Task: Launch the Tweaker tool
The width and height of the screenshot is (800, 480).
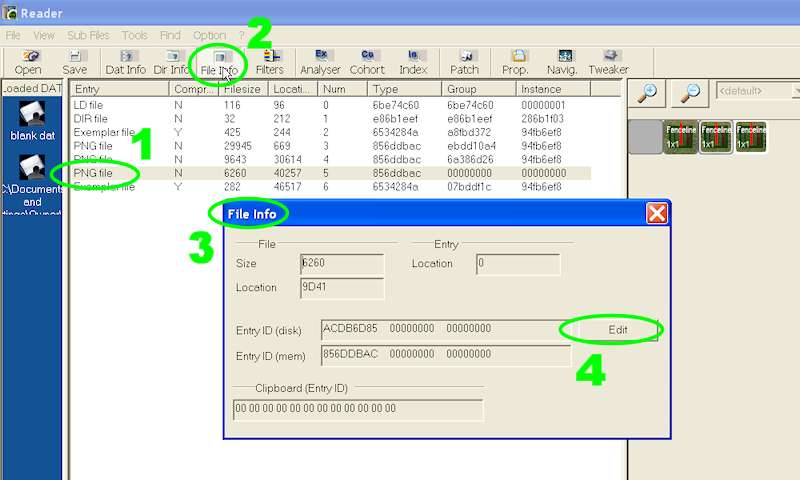Action: pyautogui.click(x=609, y=62)
